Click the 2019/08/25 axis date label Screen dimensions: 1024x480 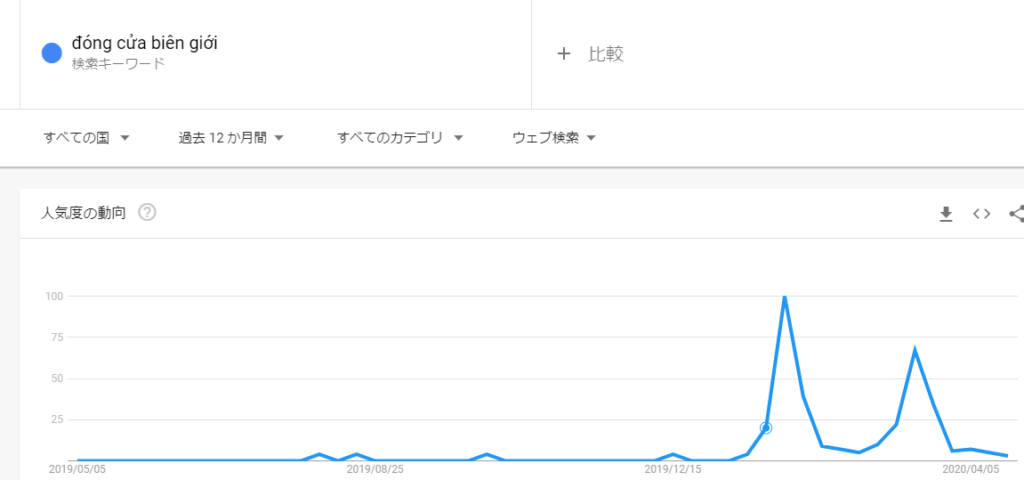tap(374, 468)
